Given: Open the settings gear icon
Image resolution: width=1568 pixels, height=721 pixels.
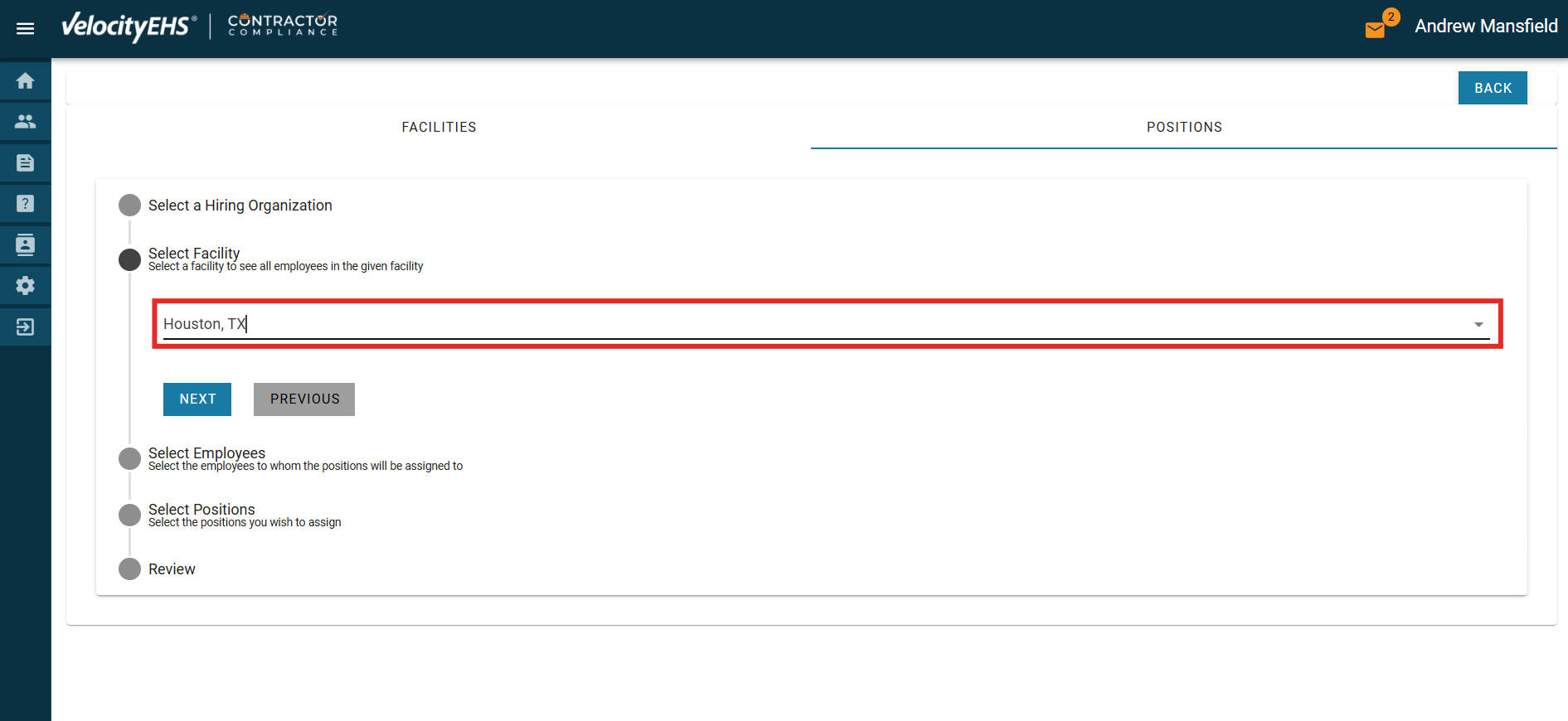Looking at the screenshot, I should pyautogui.click(x=26, y=286).
